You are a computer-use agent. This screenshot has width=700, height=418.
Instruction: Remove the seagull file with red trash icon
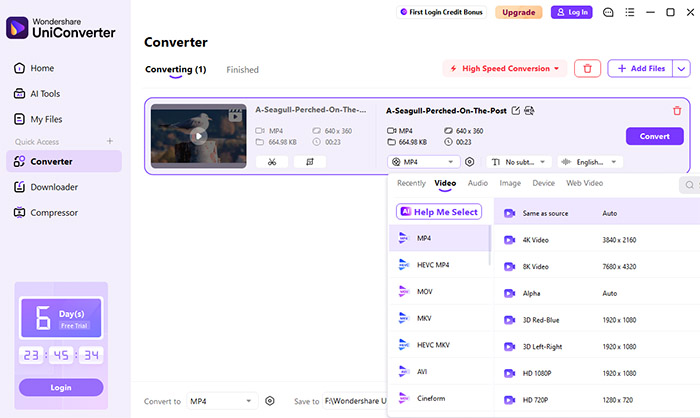click(x=677, y=111)
